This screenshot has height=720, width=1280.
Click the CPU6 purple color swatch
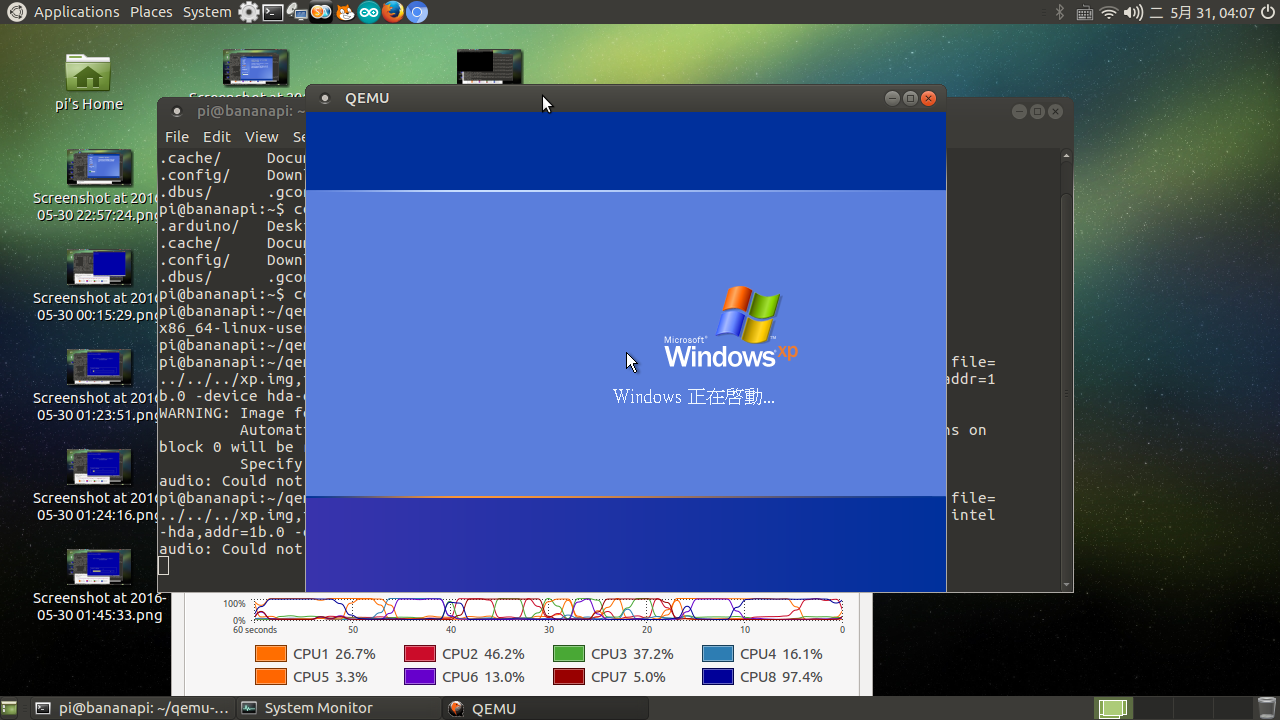pos(420,677)
